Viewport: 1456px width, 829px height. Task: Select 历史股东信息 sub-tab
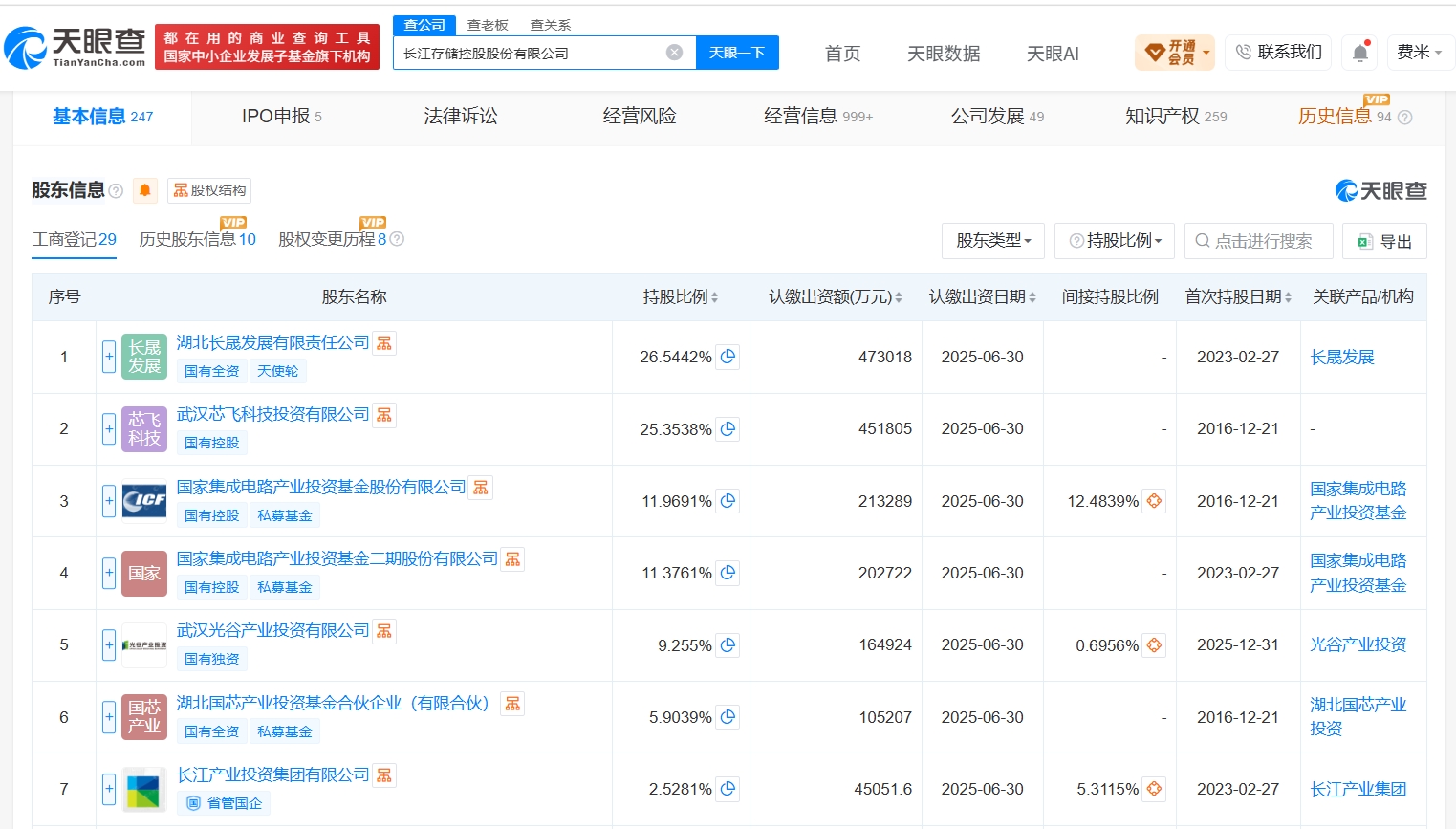point(198,239)
